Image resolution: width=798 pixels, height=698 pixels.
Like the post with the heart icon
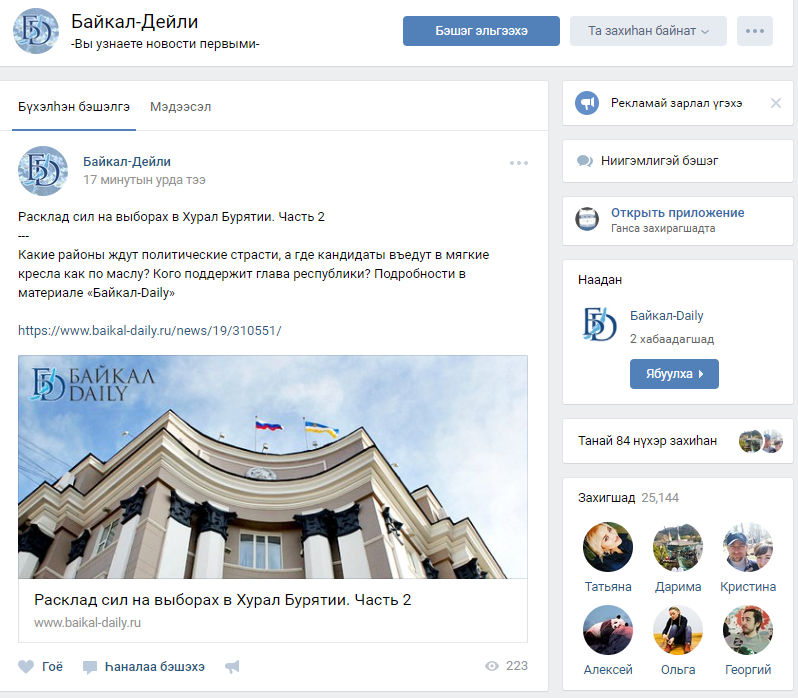[27, 666]
